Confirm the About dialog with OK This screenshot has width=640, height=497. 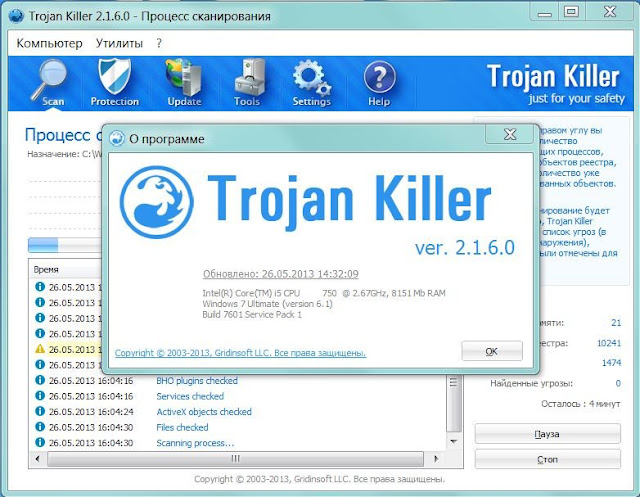[x=492, y=351]
